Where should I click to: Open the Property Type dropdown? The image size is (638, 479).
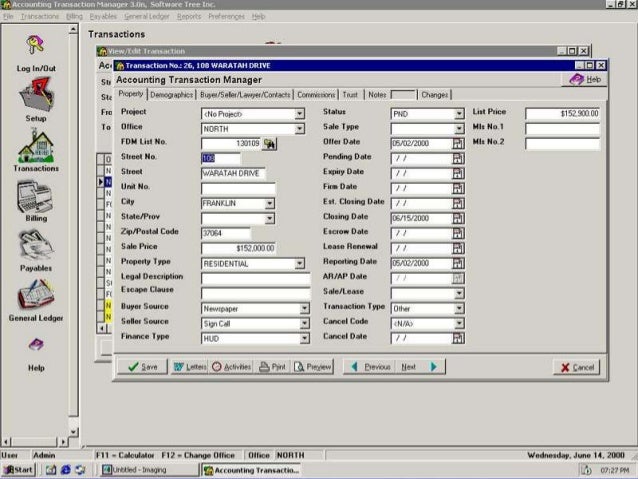[x=299, y=264]
